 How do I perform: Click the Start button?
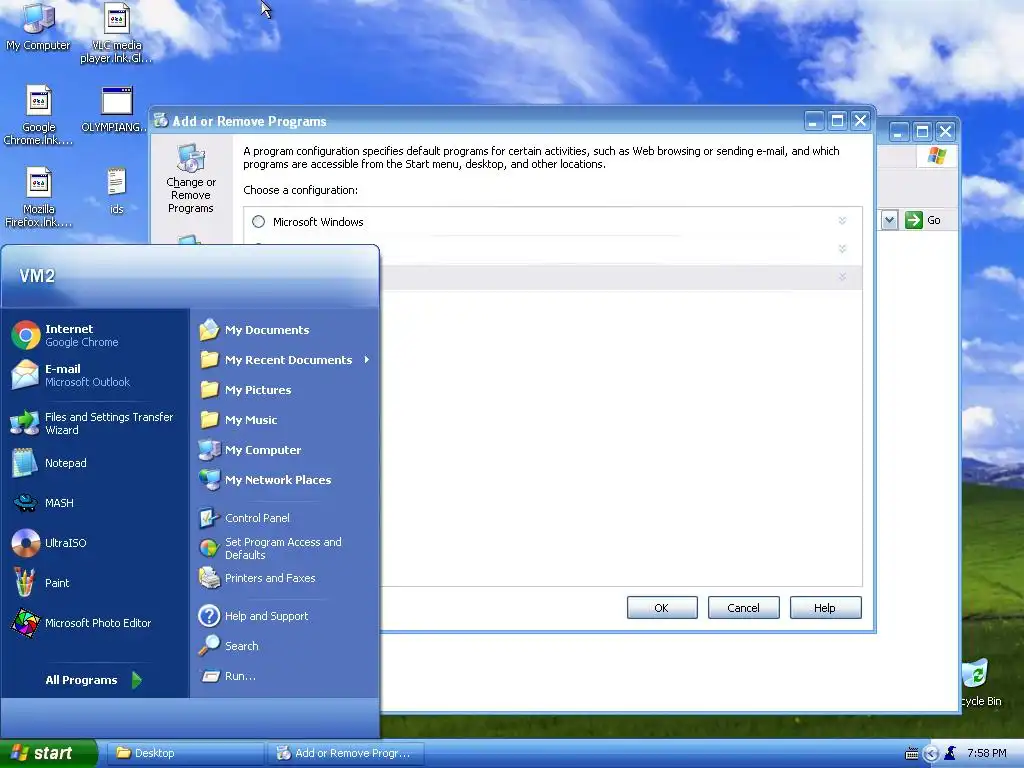pos(47,753)
